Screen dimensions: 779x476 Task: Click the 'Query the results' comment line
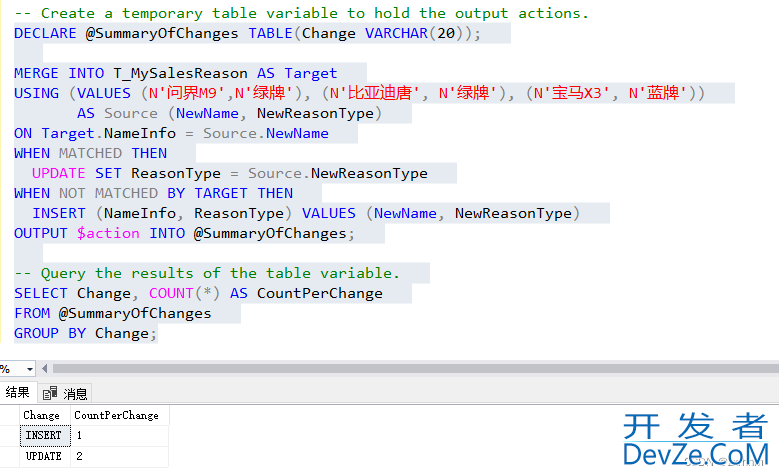(207, 273)
